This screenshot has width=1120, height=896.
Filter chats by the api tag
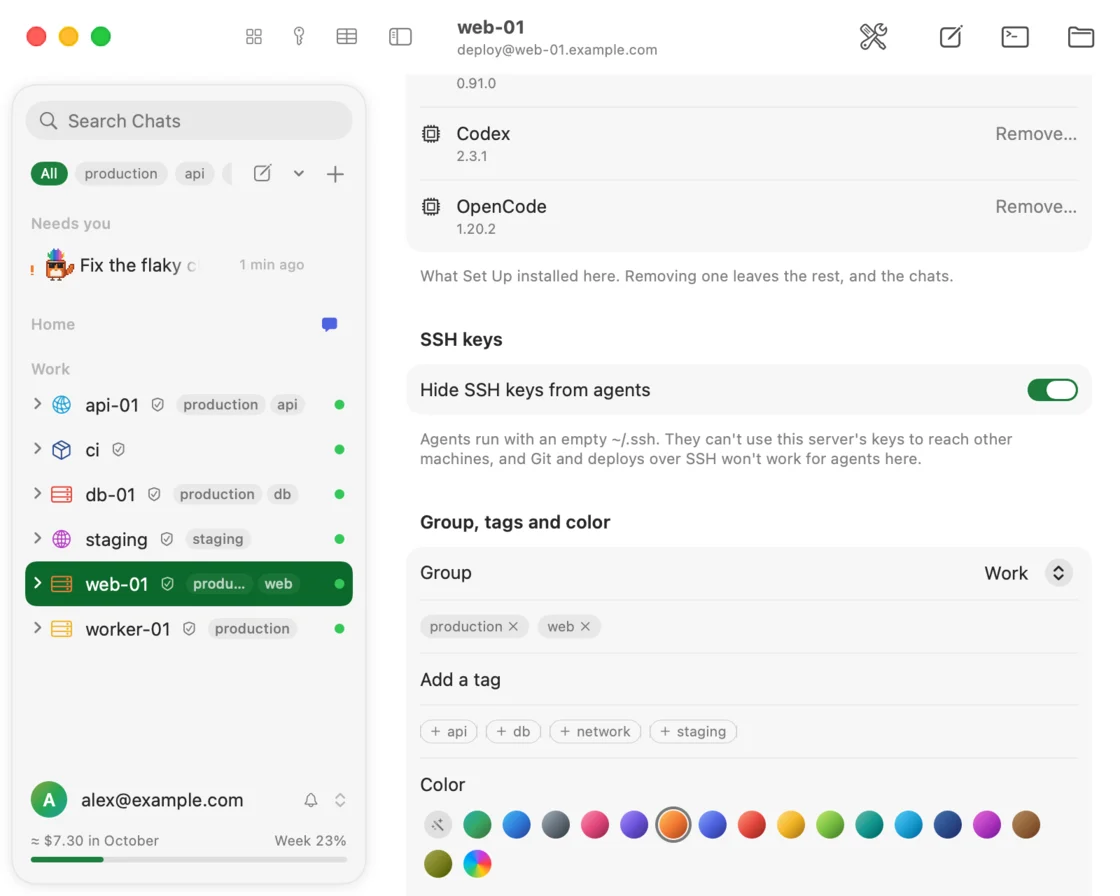pos(194,174)
